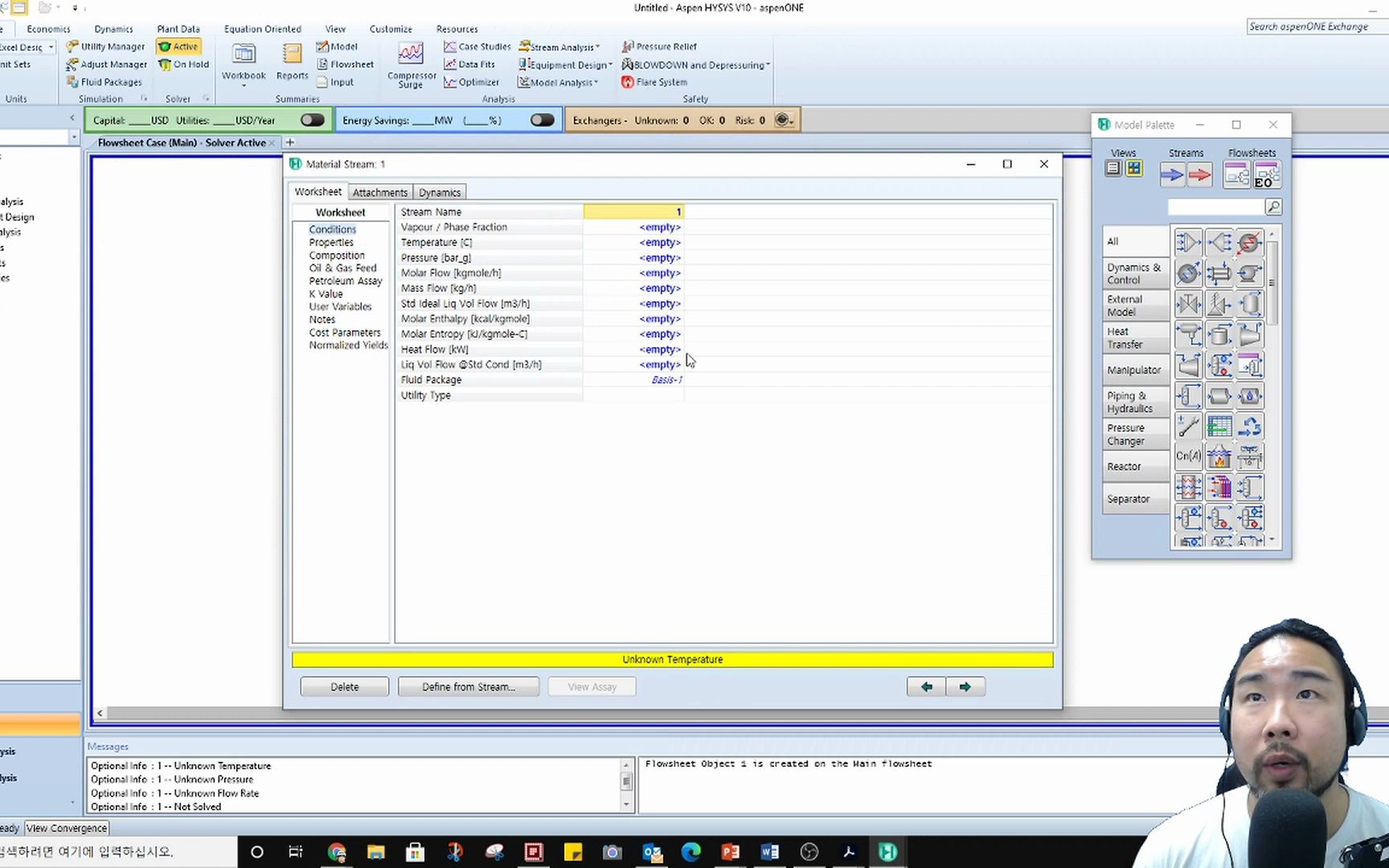Select the sub-flowsheet icon under Flowsheets
The width and height of the screenshot is (1389, 868).
pyautogui.click(x=1236, y=174)
